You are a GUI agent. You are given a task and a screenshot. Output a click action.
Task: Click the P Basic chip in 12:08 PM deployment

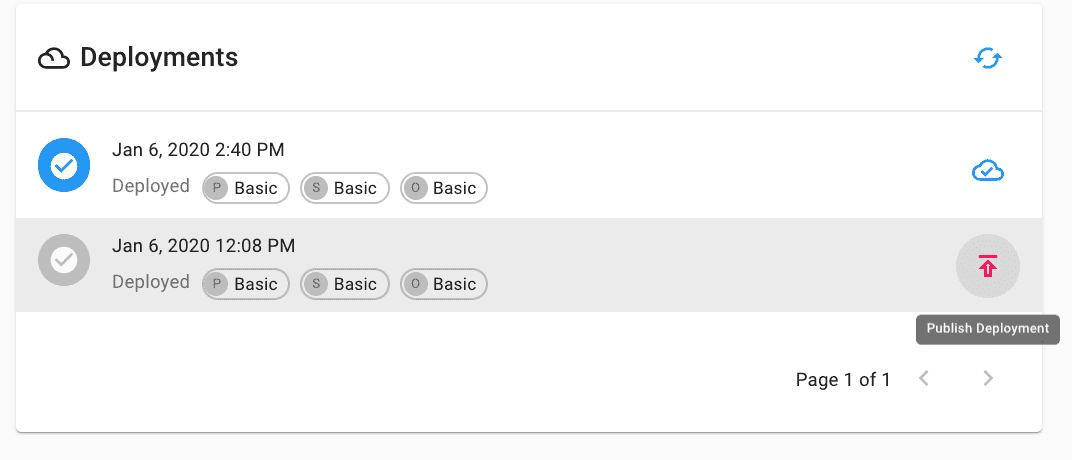click(x=246, y=284)
